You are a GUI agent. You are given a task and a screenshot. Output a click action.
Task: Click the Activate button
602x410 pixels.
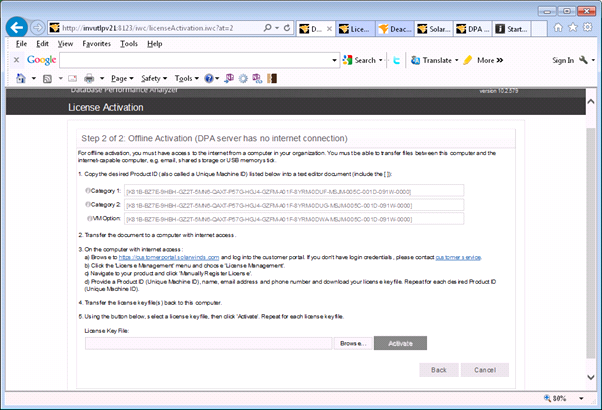pos(400,343)
